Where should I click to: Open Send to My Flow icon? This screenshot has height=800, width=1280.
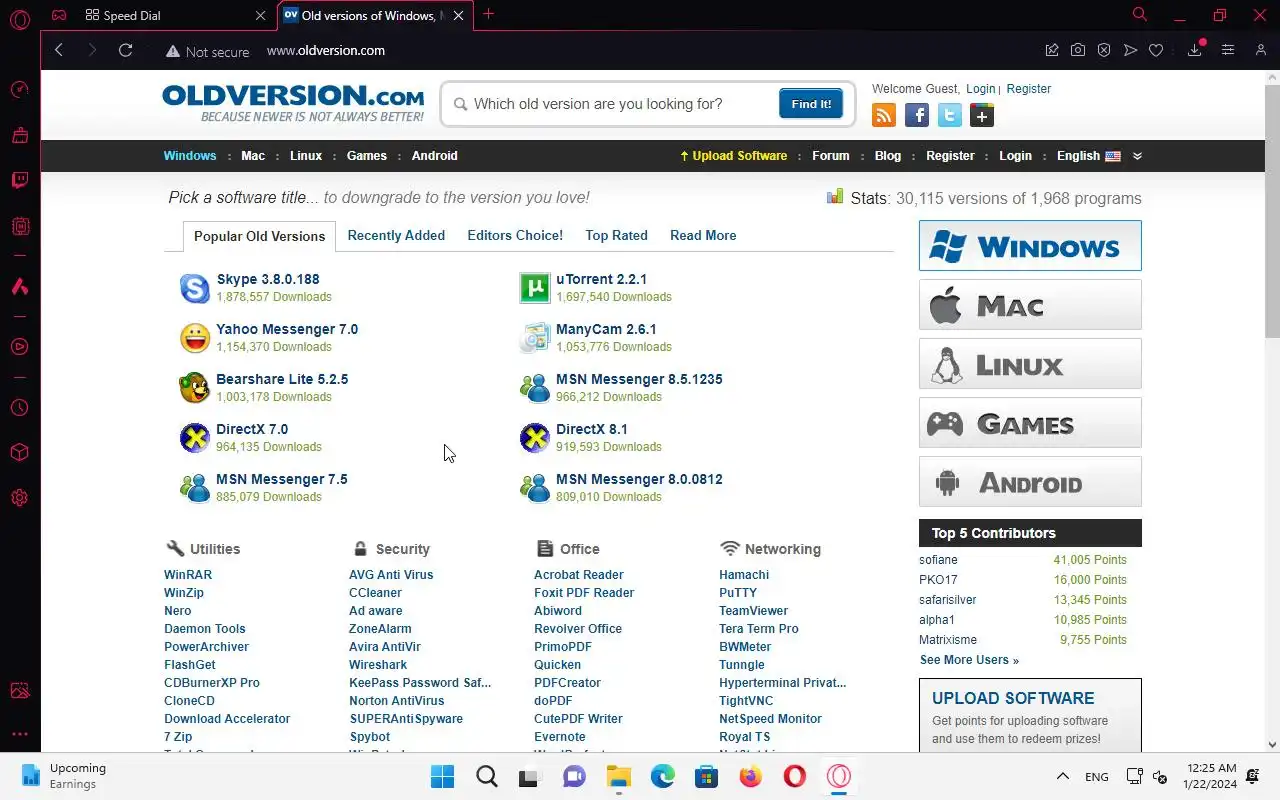point(1130,50)
